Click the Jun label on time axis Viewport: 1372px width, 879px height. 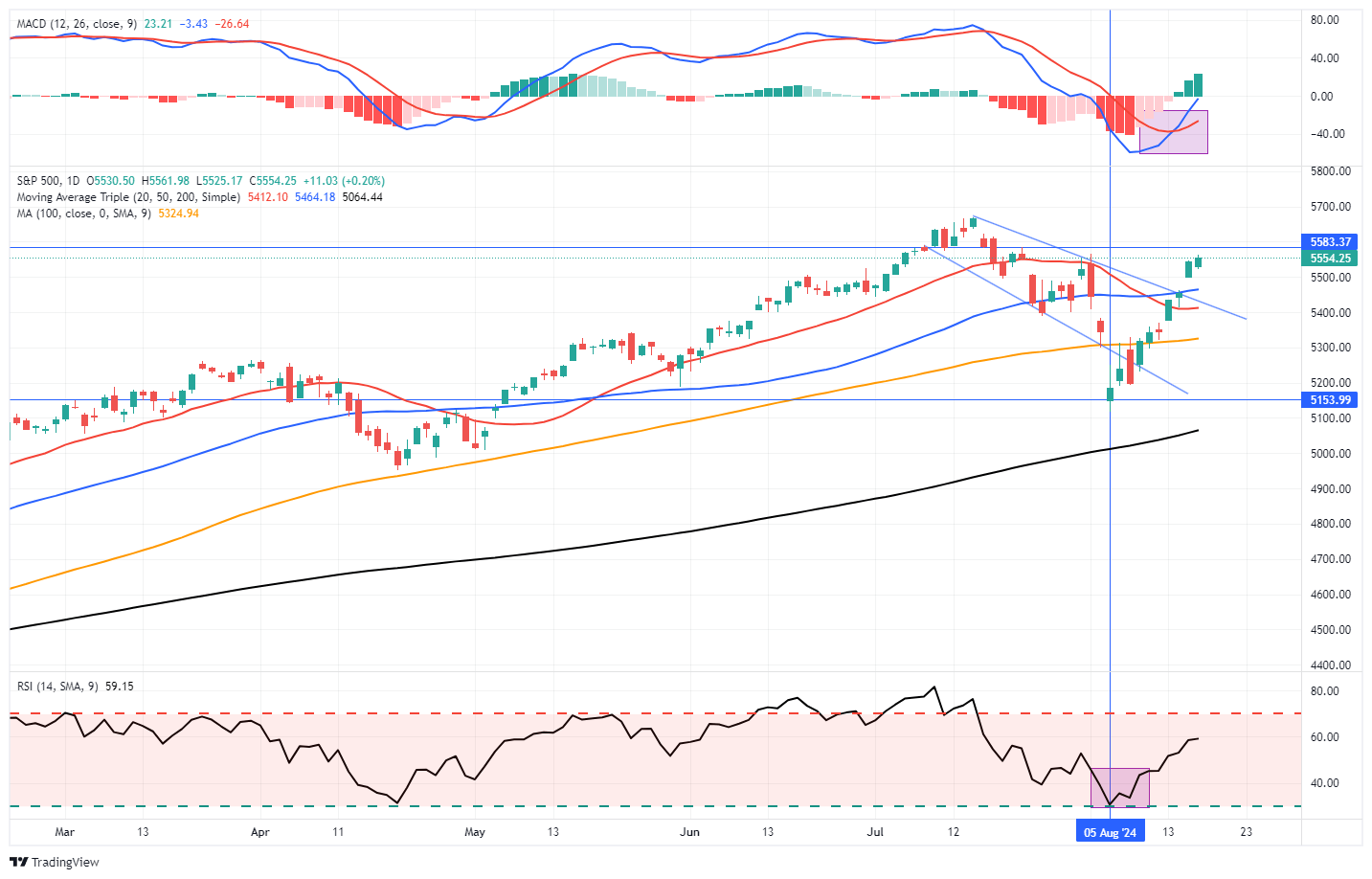pyautogui.click(x=690, y=832)
